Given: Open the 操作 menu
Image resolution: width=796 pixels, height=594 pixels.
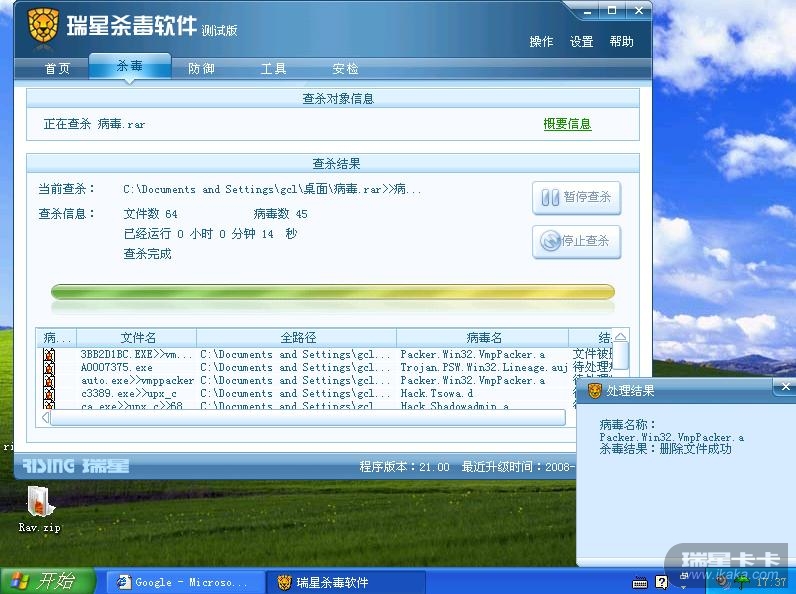Looking at the screenshot, I should [x=541, y=42].
